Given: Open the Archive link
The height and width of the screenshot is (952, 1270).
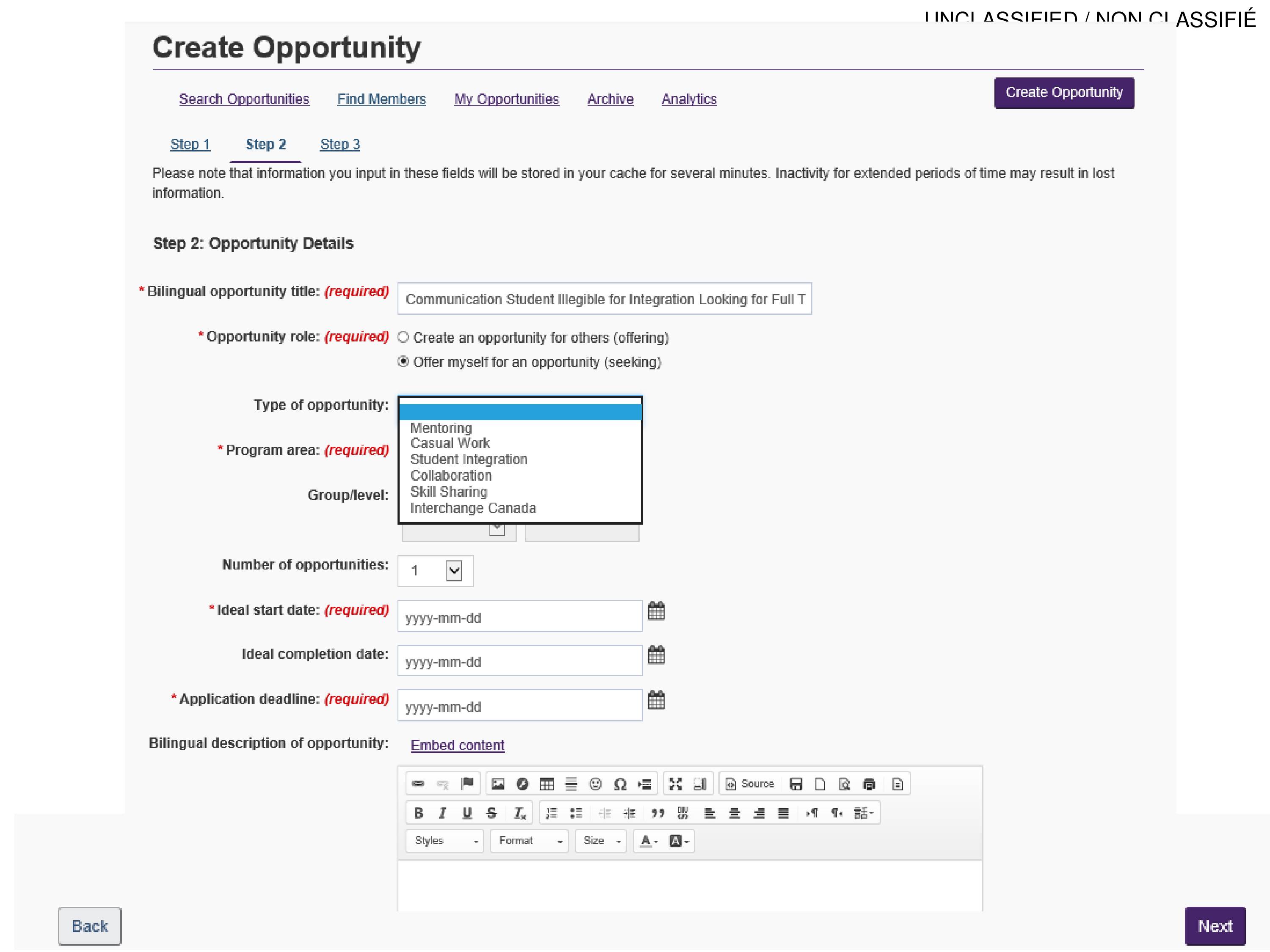Looking at the screenshot, I should click(x=610, y=99).
